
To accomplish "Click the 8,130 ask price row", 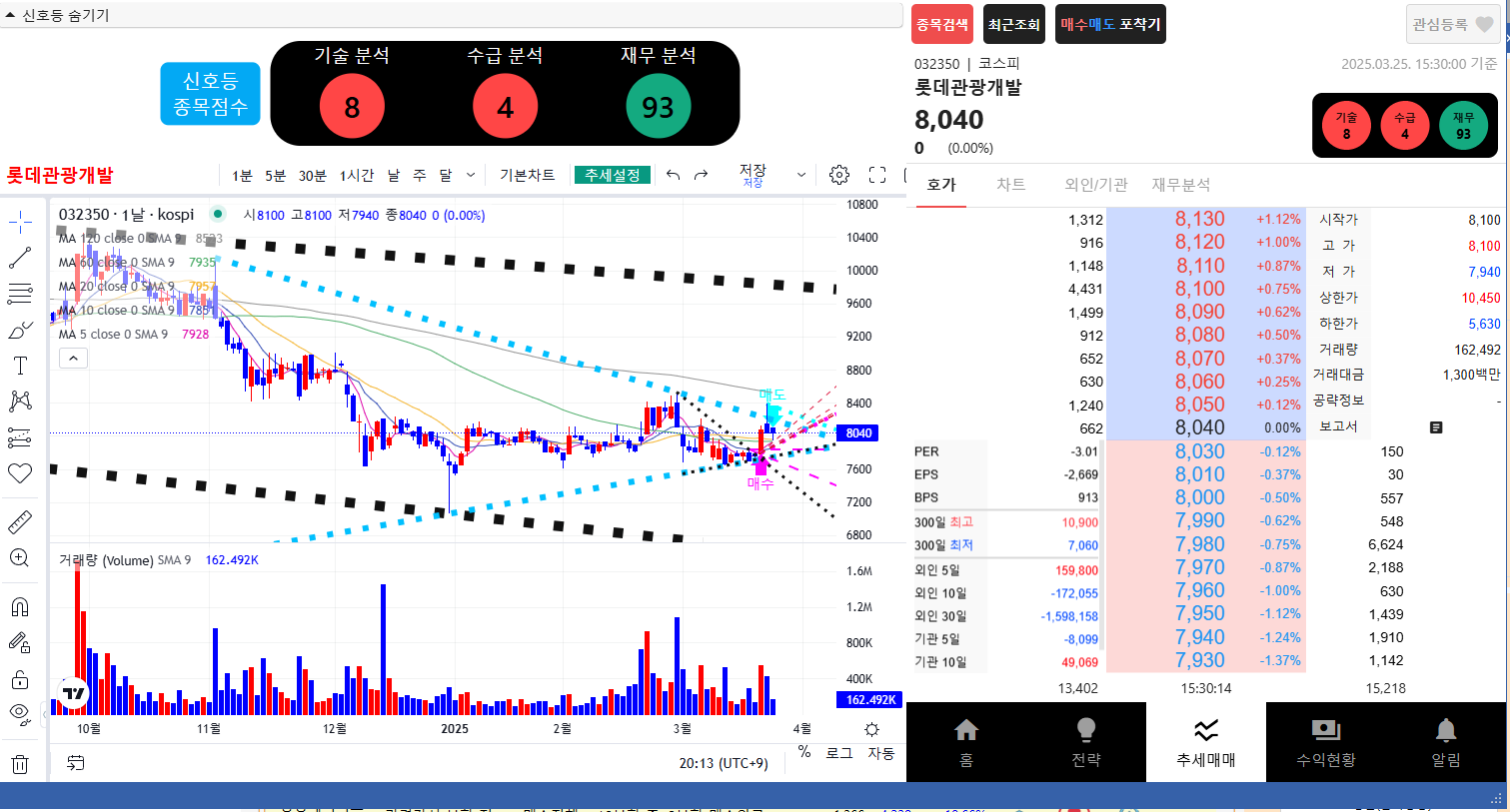I will 1206,220.
